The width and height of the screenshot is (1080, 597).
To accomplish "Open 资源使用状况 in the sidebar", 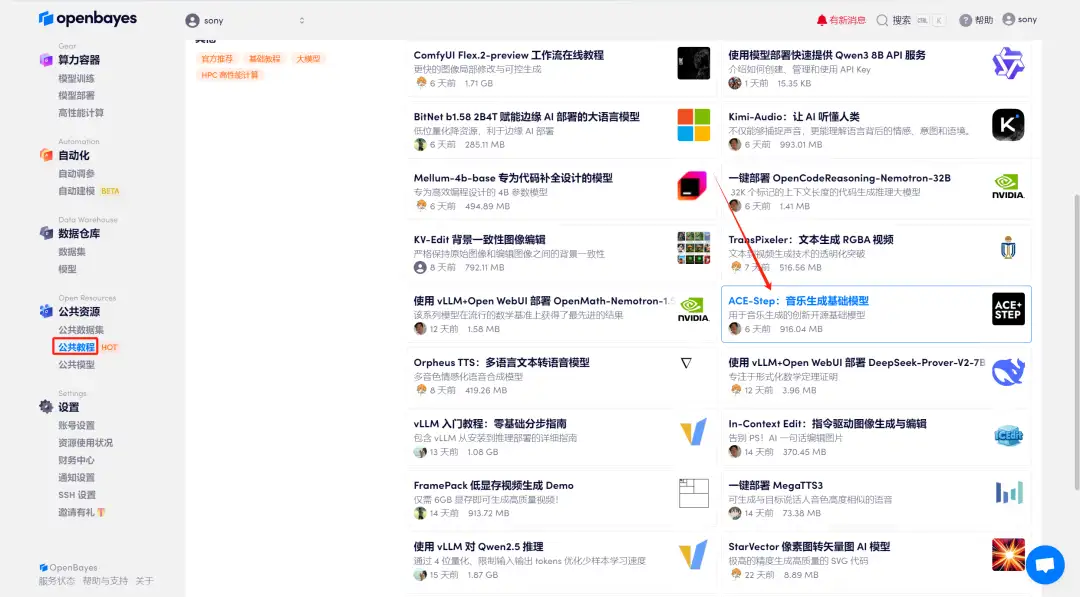I will (85, 443).
